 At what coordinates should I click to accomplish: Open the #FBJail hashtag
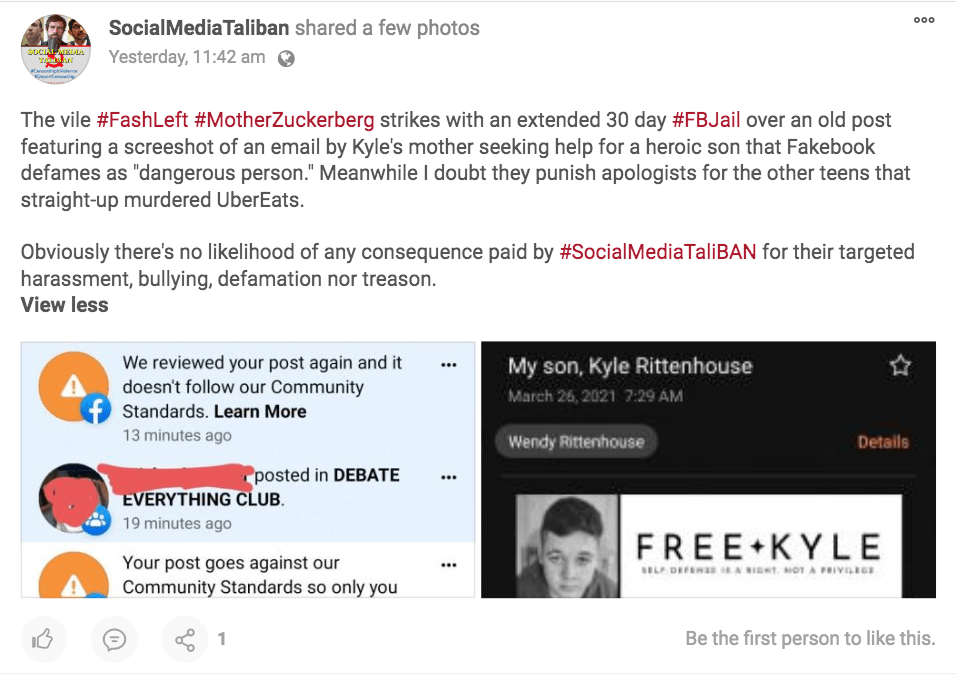[706, 120]
